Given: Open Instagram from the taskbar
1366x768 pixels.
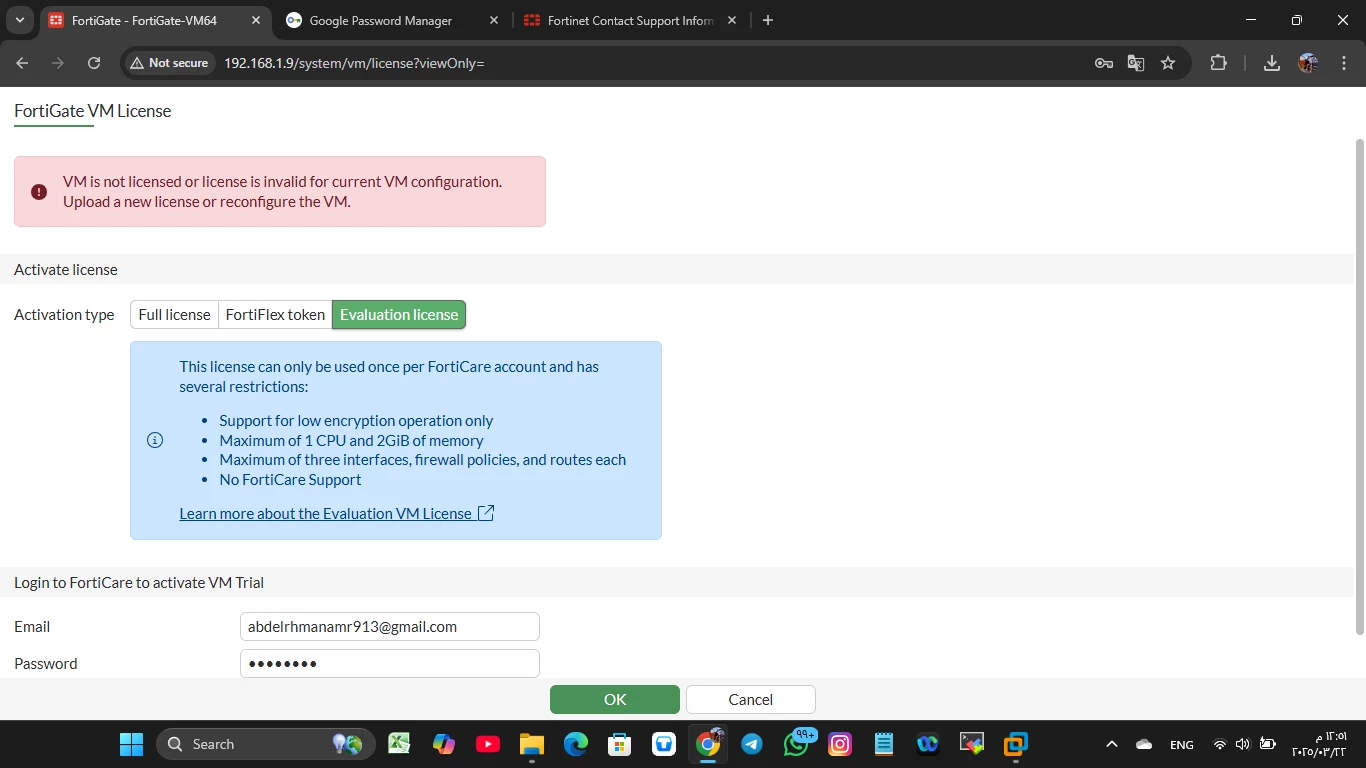Looking at the screenshot, I should click(x=840, y=744).
